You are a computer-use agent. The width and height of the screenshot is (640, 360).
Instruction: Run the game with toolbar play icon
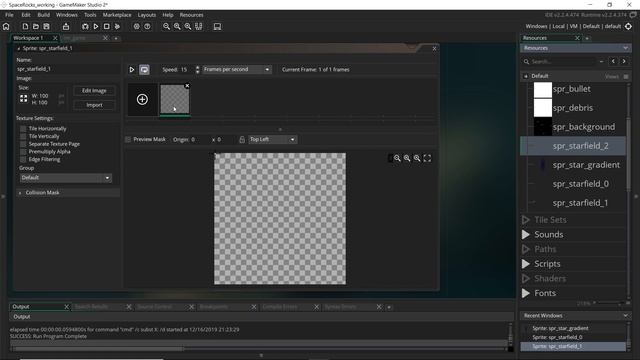[96, 27]
